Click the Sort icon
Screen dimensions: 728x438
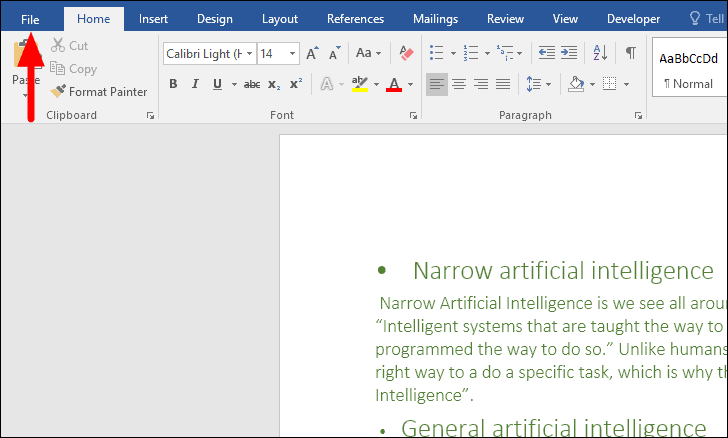pyautogui.click(x=600, y=53)
